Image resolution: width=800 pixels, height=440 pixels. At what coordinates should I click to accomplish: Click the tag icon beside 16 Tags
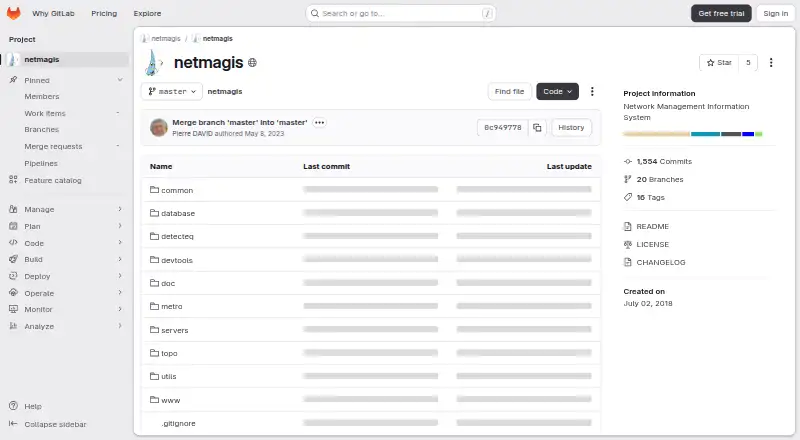coord(628,197)
